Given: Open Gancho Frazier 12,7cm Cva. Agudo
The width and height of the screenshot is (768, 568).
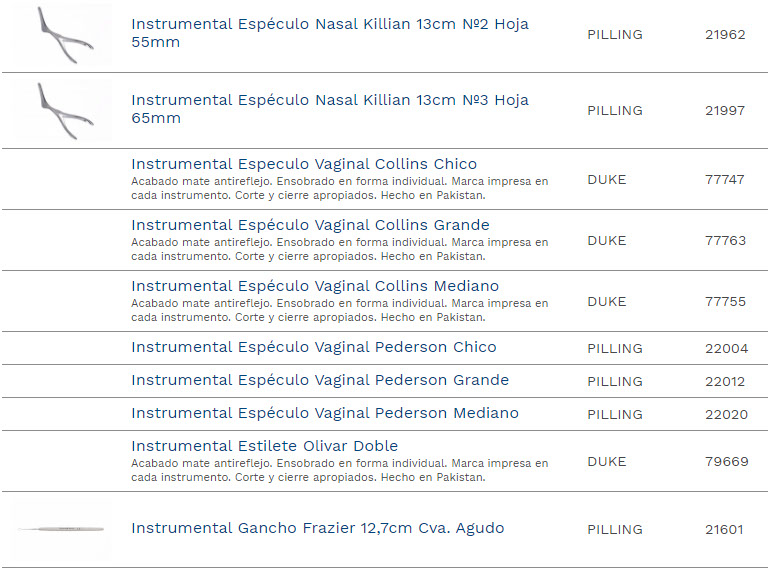Looking at the screenshot, I should [x=317, y=528].
